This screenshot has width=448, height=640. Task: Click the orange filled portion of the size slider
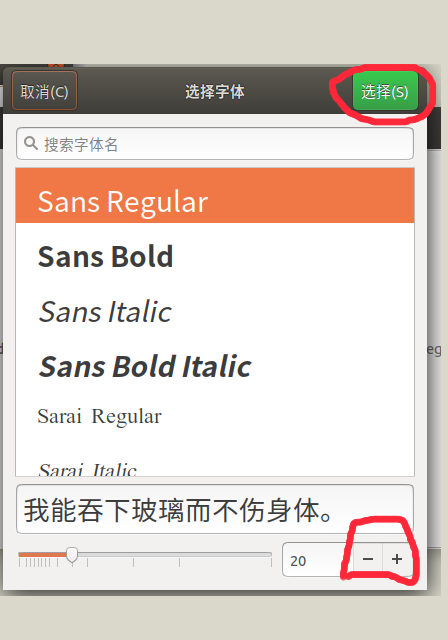point(42,554)
